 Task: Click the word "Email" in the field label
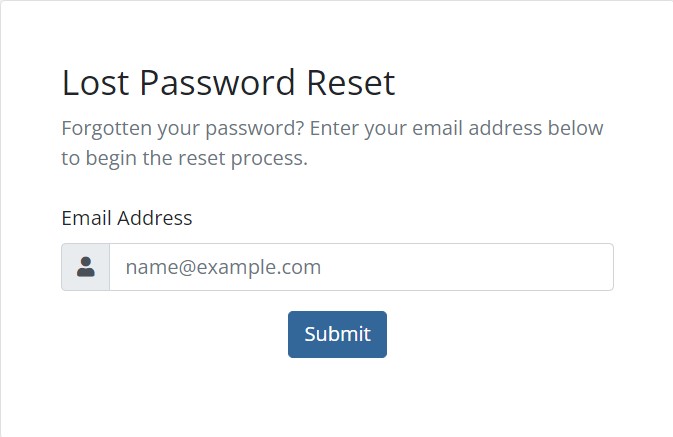tap(87, 218)
